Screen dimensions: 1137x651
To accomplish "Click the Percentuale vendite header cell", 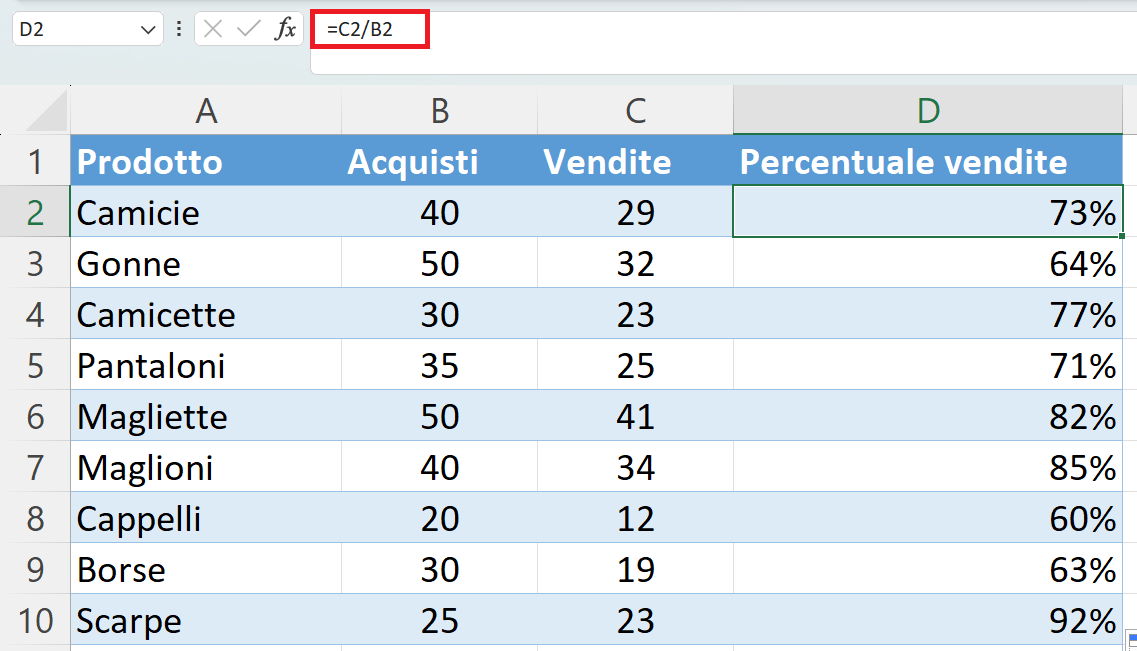I will 928,160.
